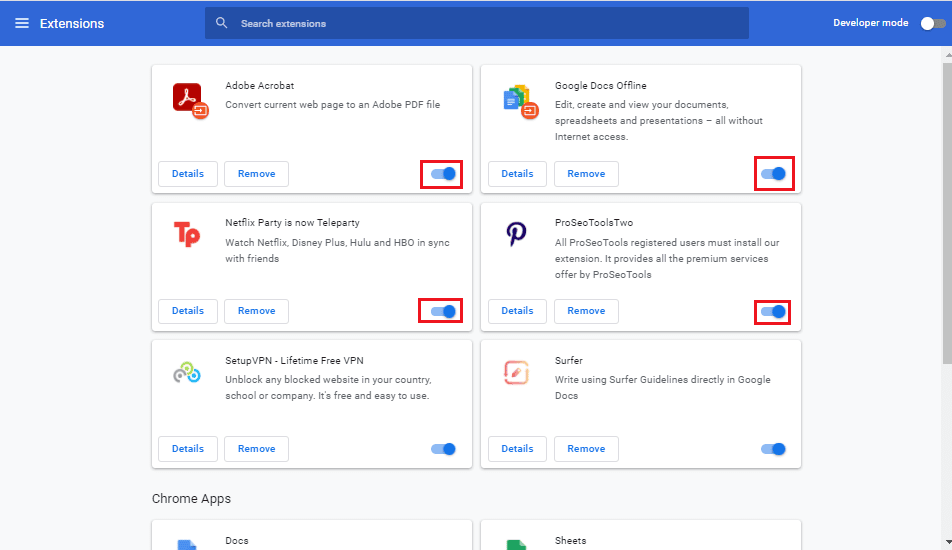Remove the ProSeoToolsTwo extension
Image resolution: width=952 pixels, height=550 pixels.
pos(586,311)
